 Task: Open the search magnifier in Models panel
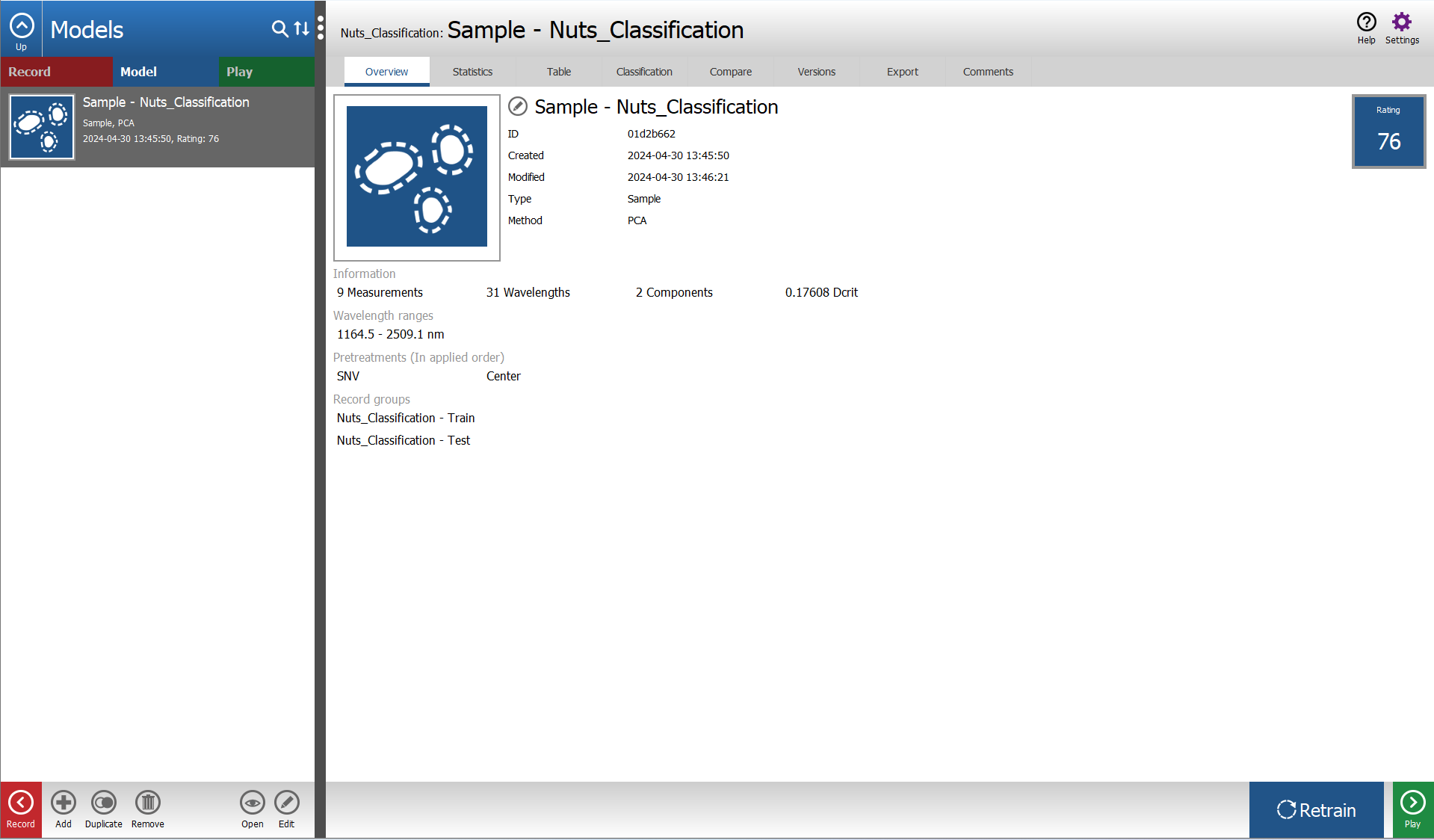tap(279, 28)
